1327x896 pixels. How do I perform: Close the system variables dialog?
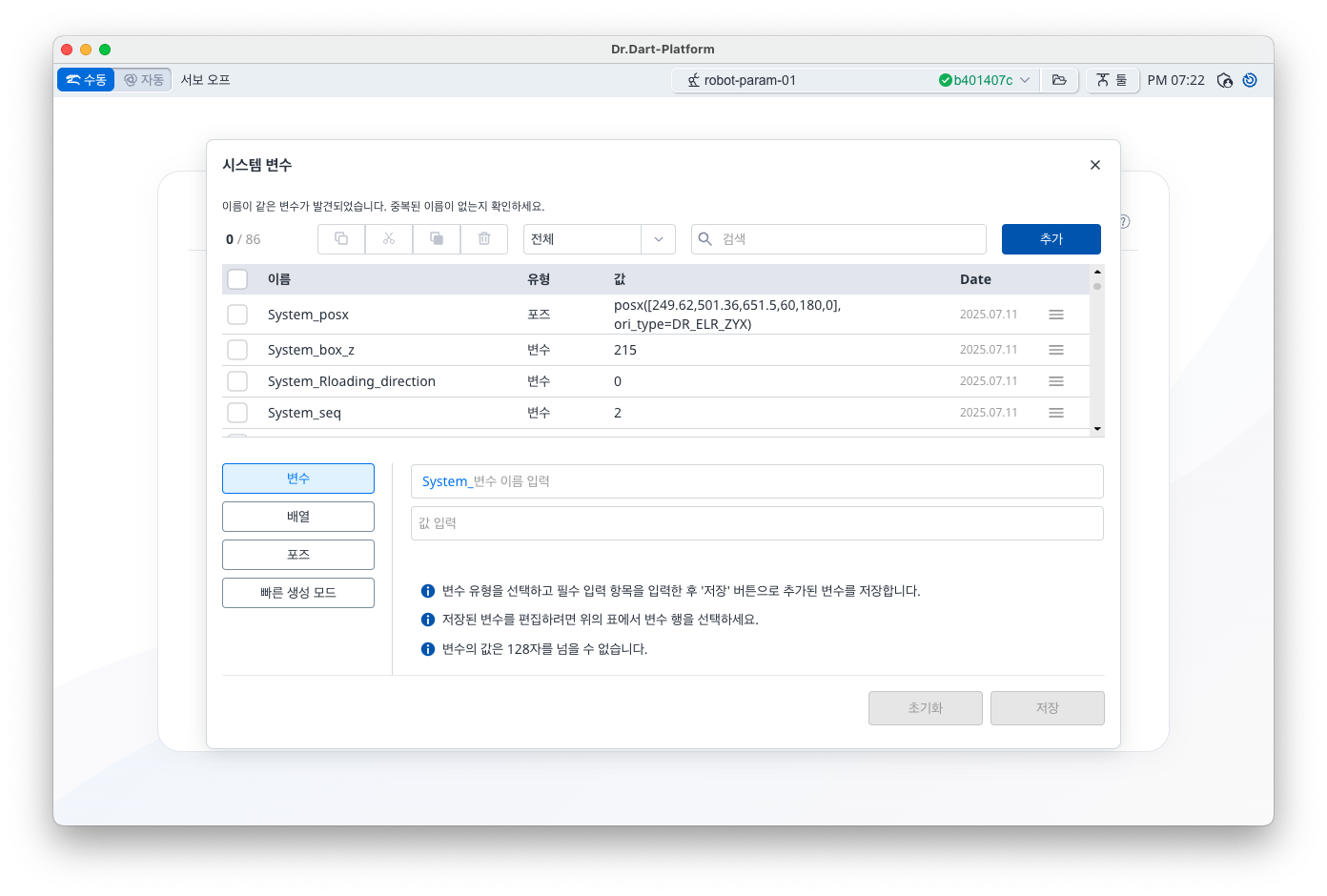coord(1094,165)
